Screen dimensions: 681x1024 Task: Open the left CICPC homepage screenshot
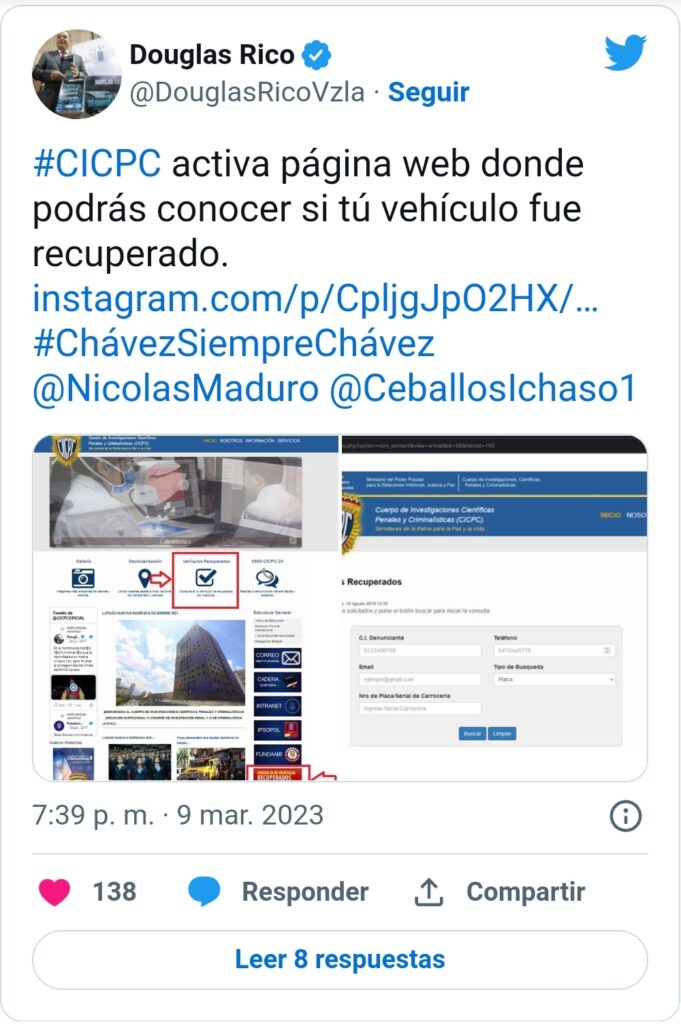pos(186,608)
